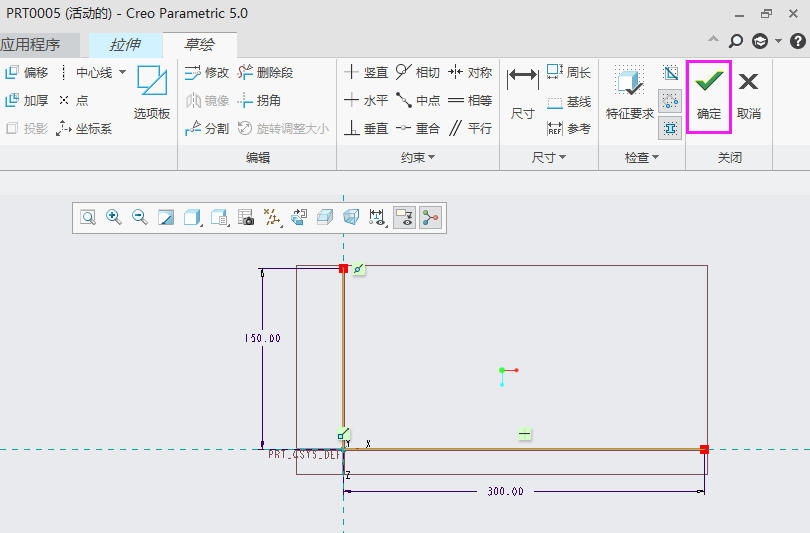Click the PRT_CSYS_DEF coordinate label
The height and width of the screenshot is (533, 810).
pyautogui.click(x=305, y=454)
